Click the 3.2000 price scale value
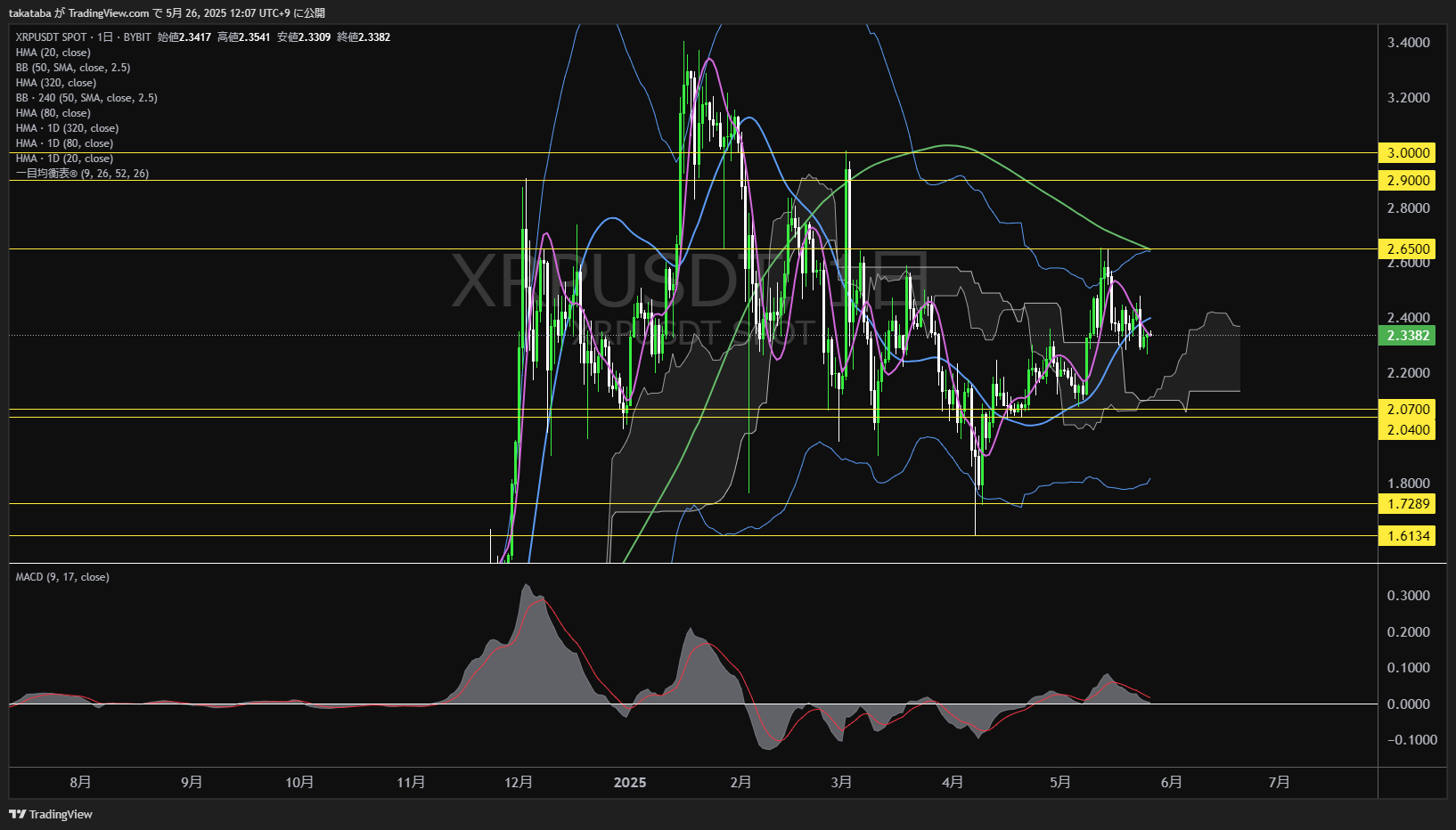The width and height of the screenshot is (1456, 830). (x=1409, y=98)
